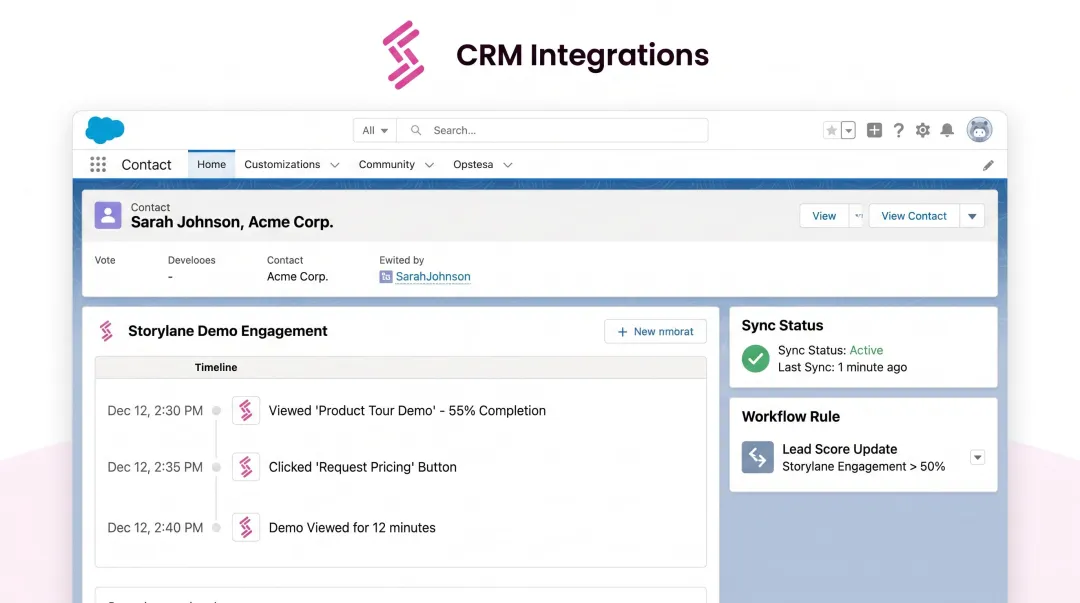Click the 'Ewited by' field label
This screenshot has width=1080, height=603.
(402, 260)
